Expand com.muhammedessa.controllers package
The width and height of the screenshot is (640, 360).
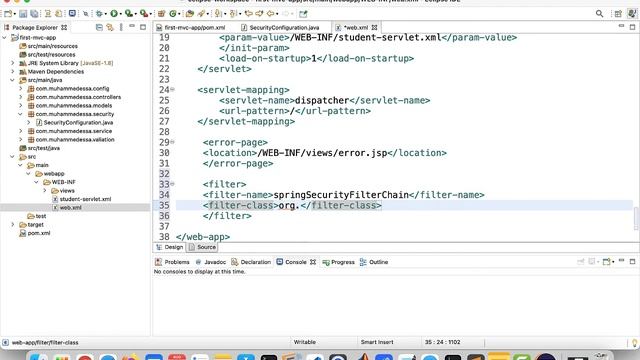[x=21, y=97]
